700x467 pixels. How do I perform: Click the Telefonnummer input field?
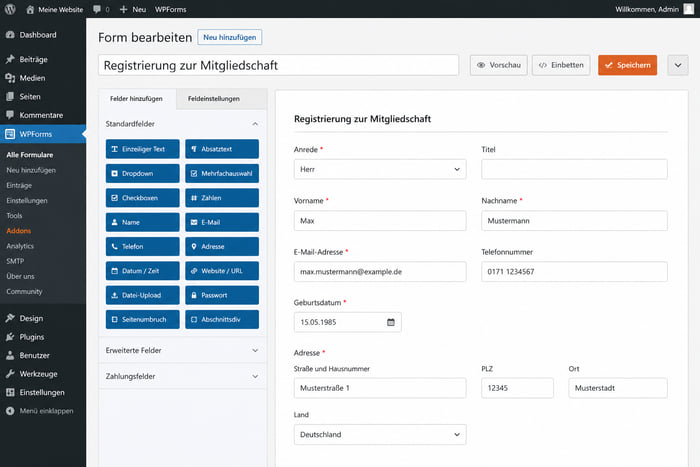[x=574, y=271]
